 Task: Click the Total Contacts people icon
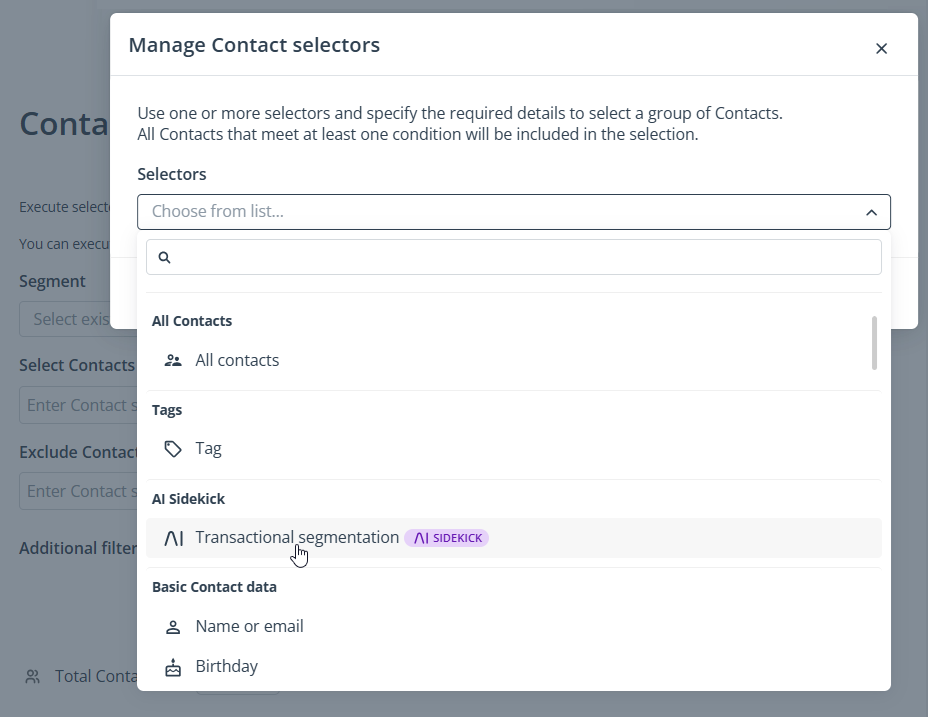(32, 676)
